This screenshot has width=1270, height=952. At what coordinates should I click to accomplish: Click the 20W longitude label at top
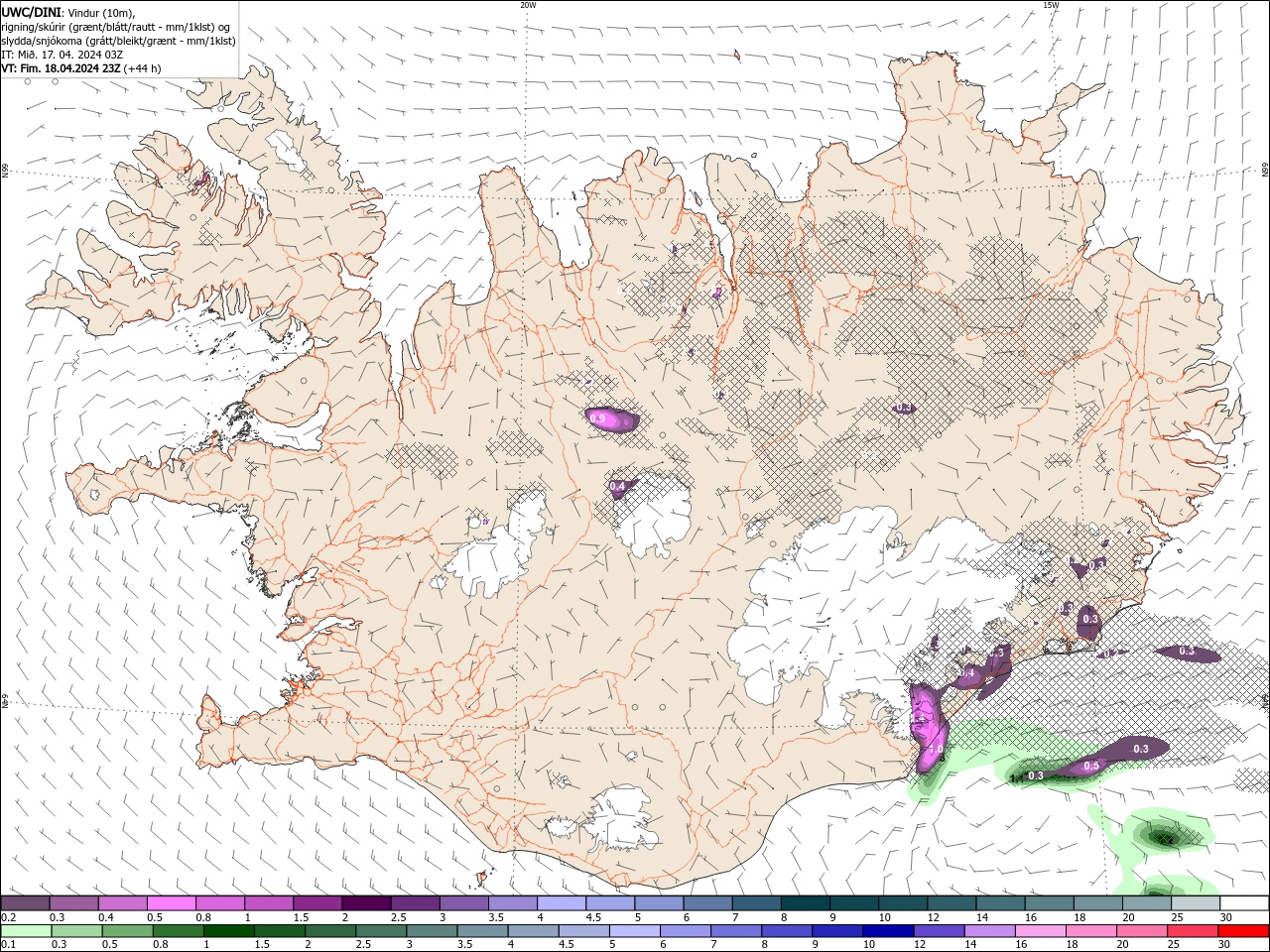[528, 5]
